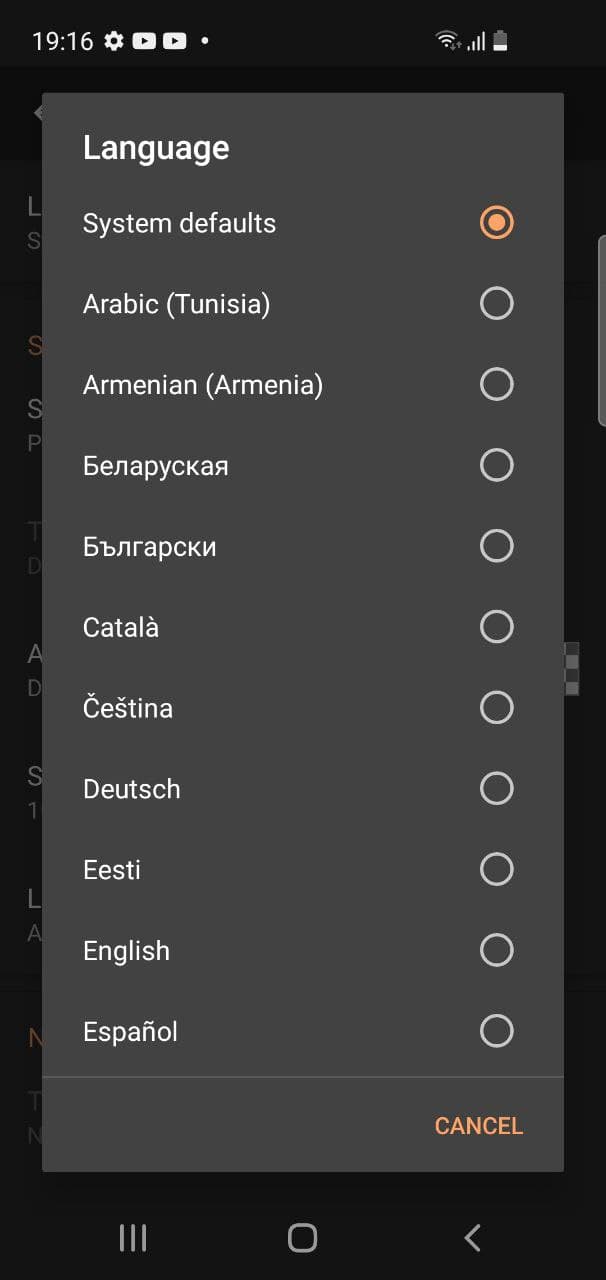Select the Arabic (Tunisia) radio button
Image resolution: width=606 pixels, height=1280 pixels.
coord(496,303)
